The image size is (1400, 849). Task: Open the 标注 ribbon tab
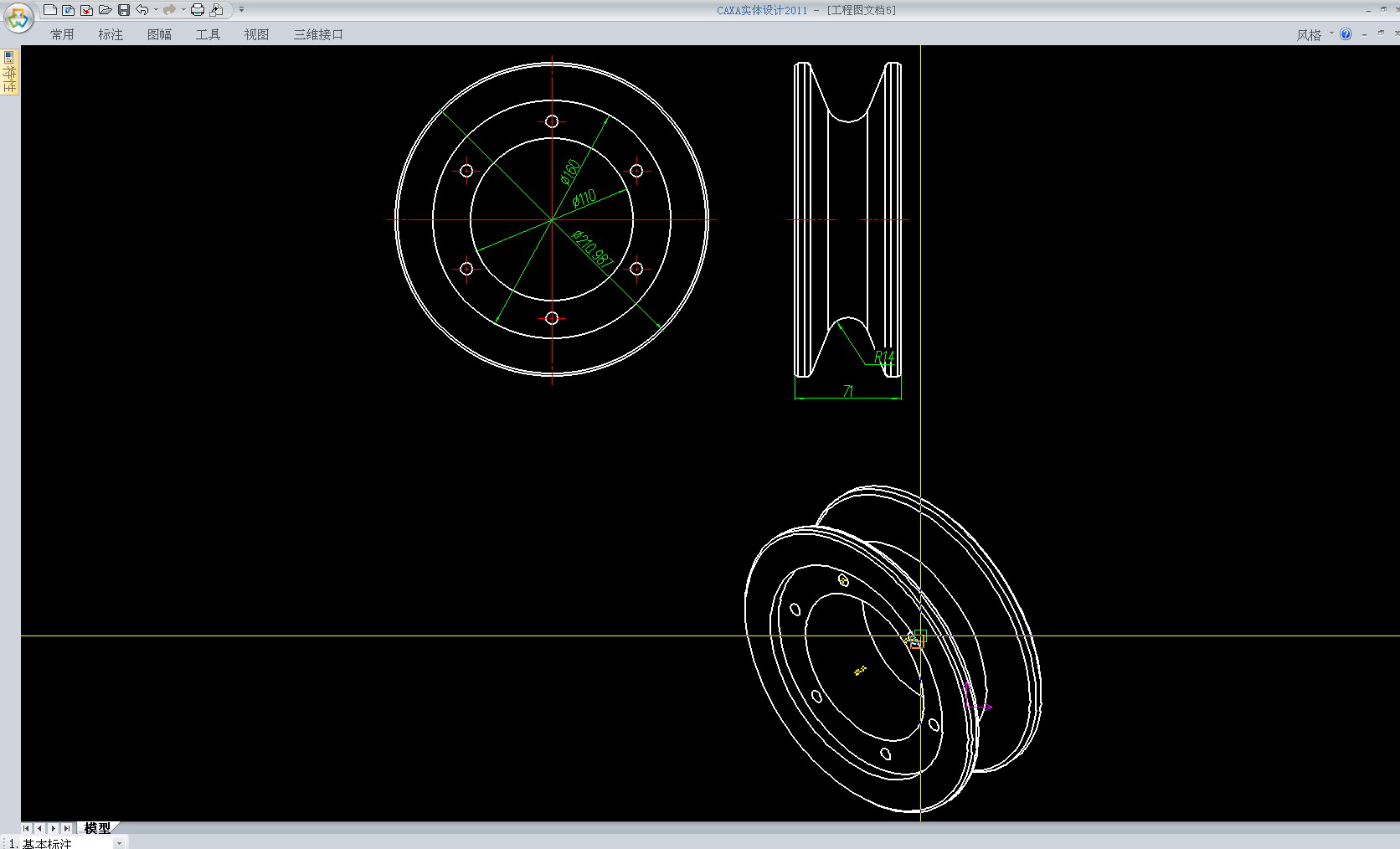pyautogui.click(x=111, y=34)
